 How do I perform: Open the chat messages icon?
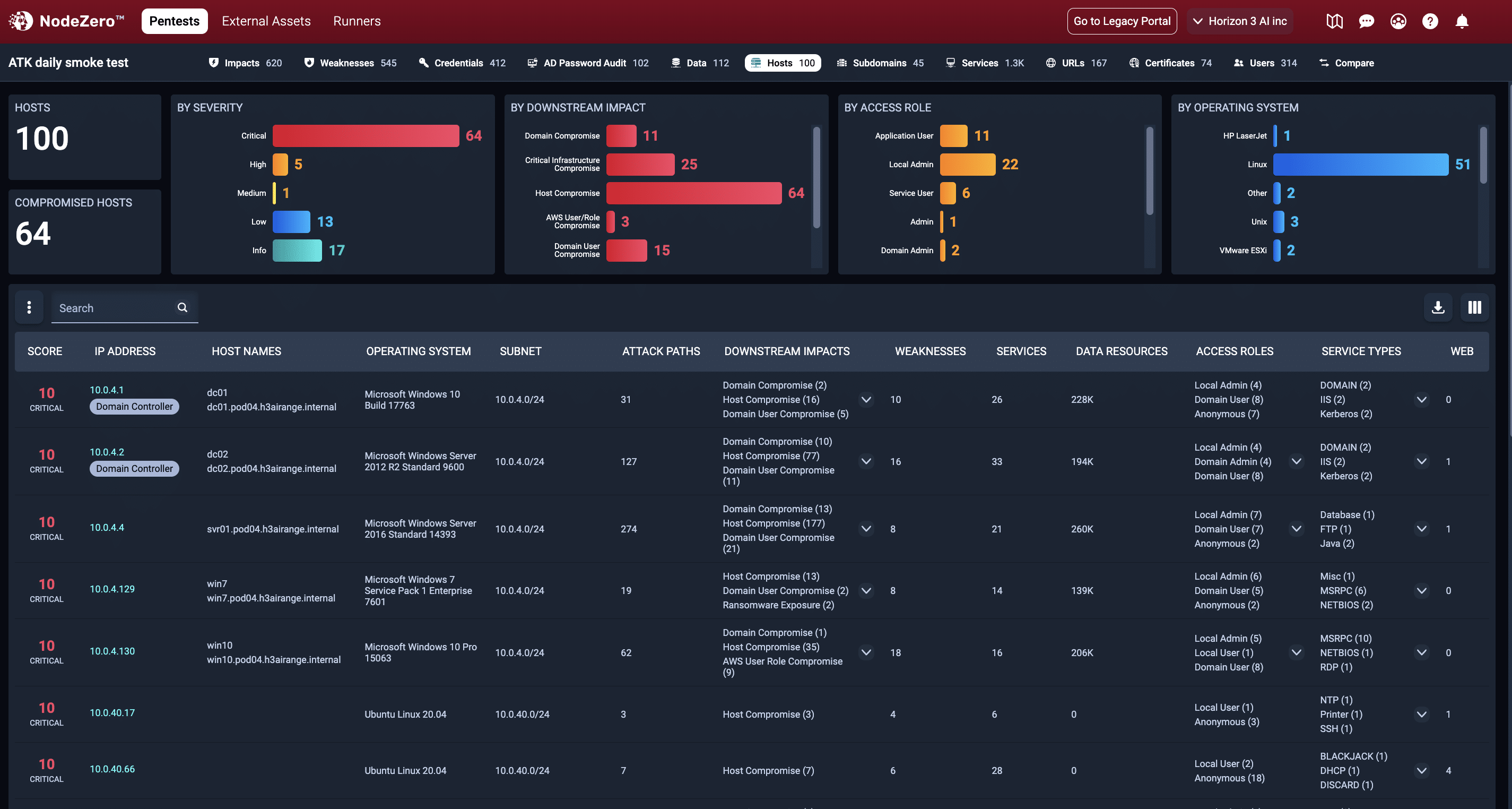pos(1367,21)
